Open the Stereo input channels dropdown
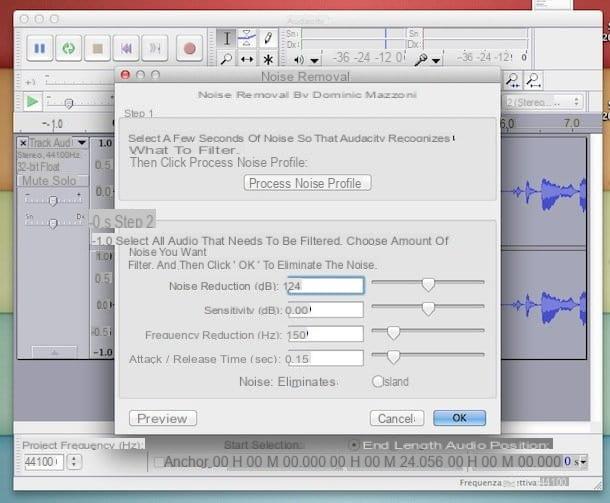 coord(545,102)
